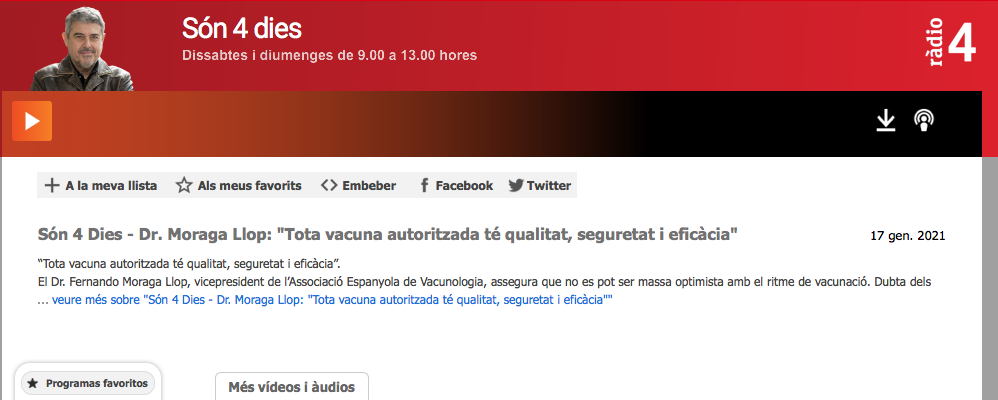
Task: Play the Són 4 Dies audio
Action: 32,121
